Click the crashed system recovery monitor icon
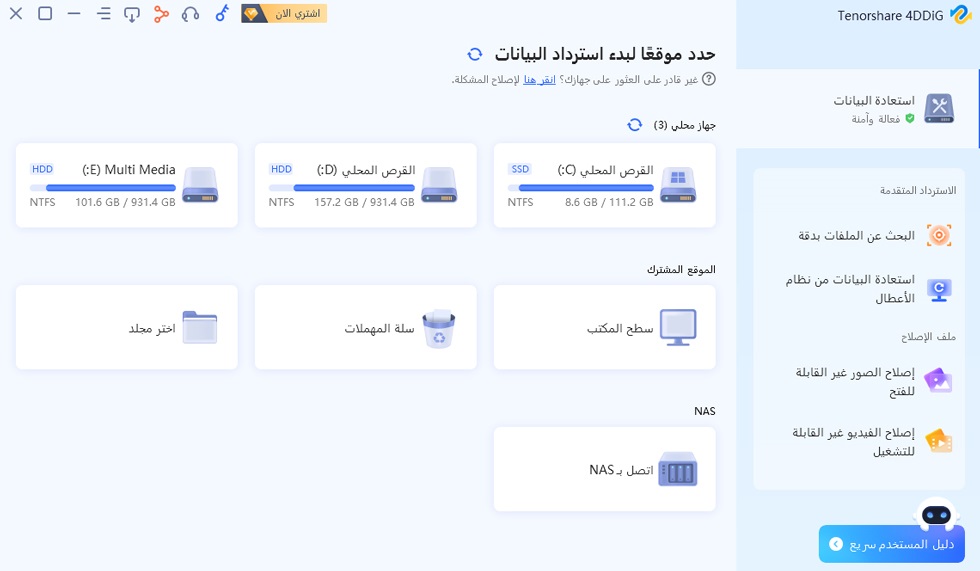The image size is (980, 571). tap(939, 290)
